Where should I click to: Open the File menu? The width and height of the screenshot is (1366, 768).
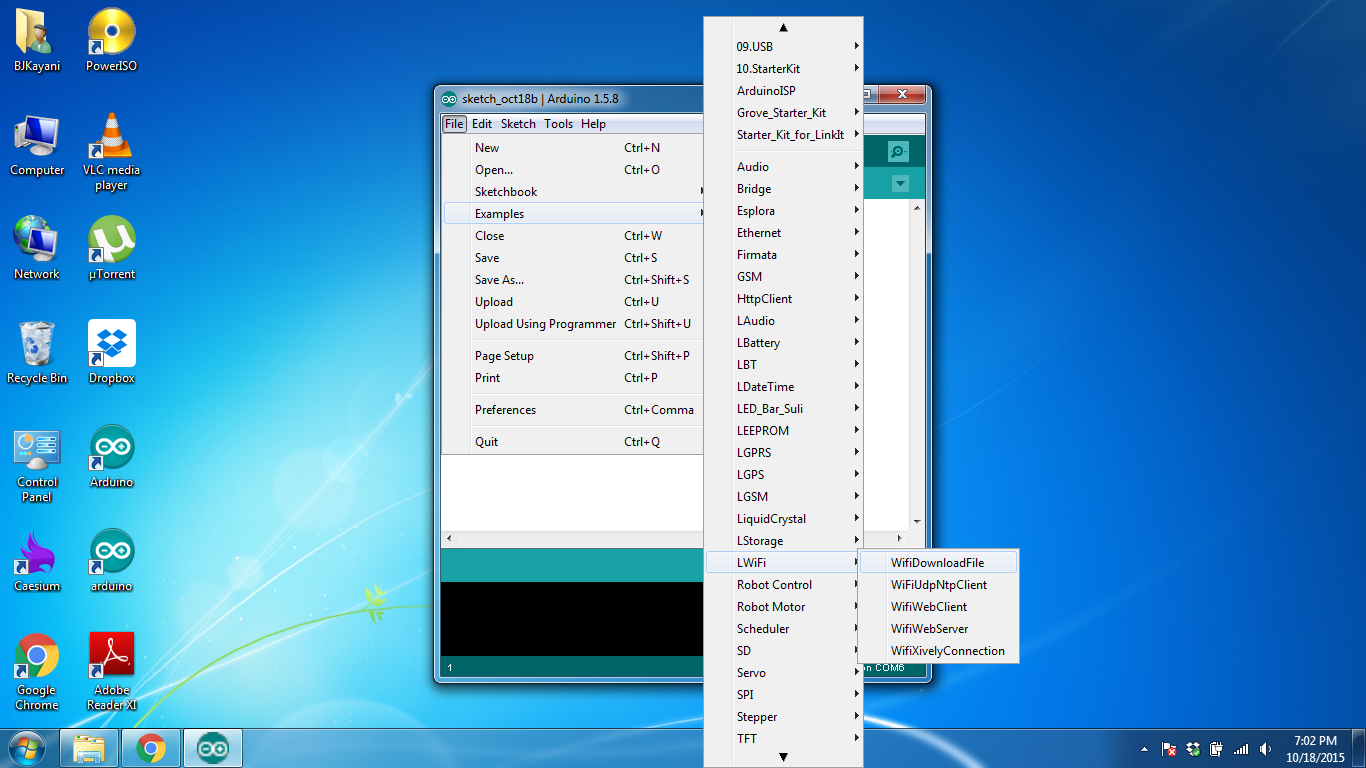point(454,124)
